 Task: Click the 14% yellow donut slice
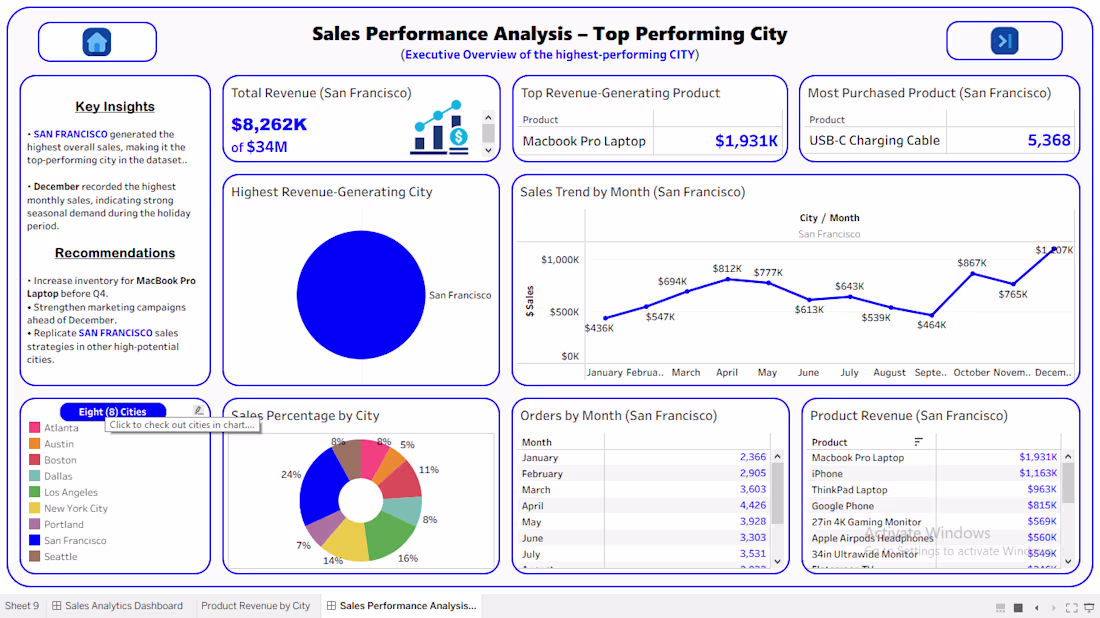pyautogui.click(x=347, y=542)
